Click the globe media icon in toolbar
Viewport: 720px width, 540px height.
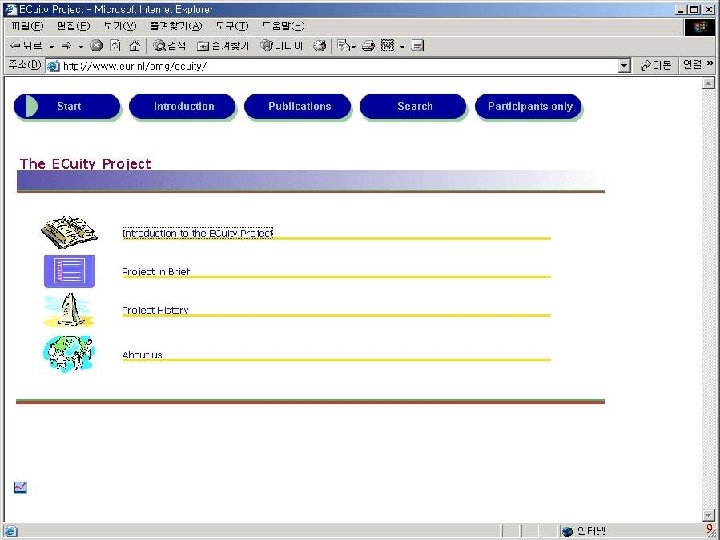pos(320,45)
